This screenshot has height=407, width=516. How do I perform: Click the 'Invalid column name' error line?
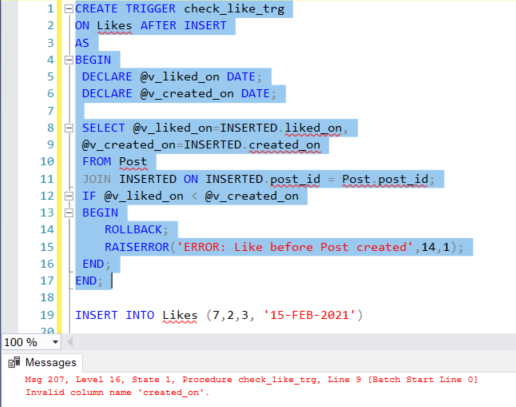[117, 392]
